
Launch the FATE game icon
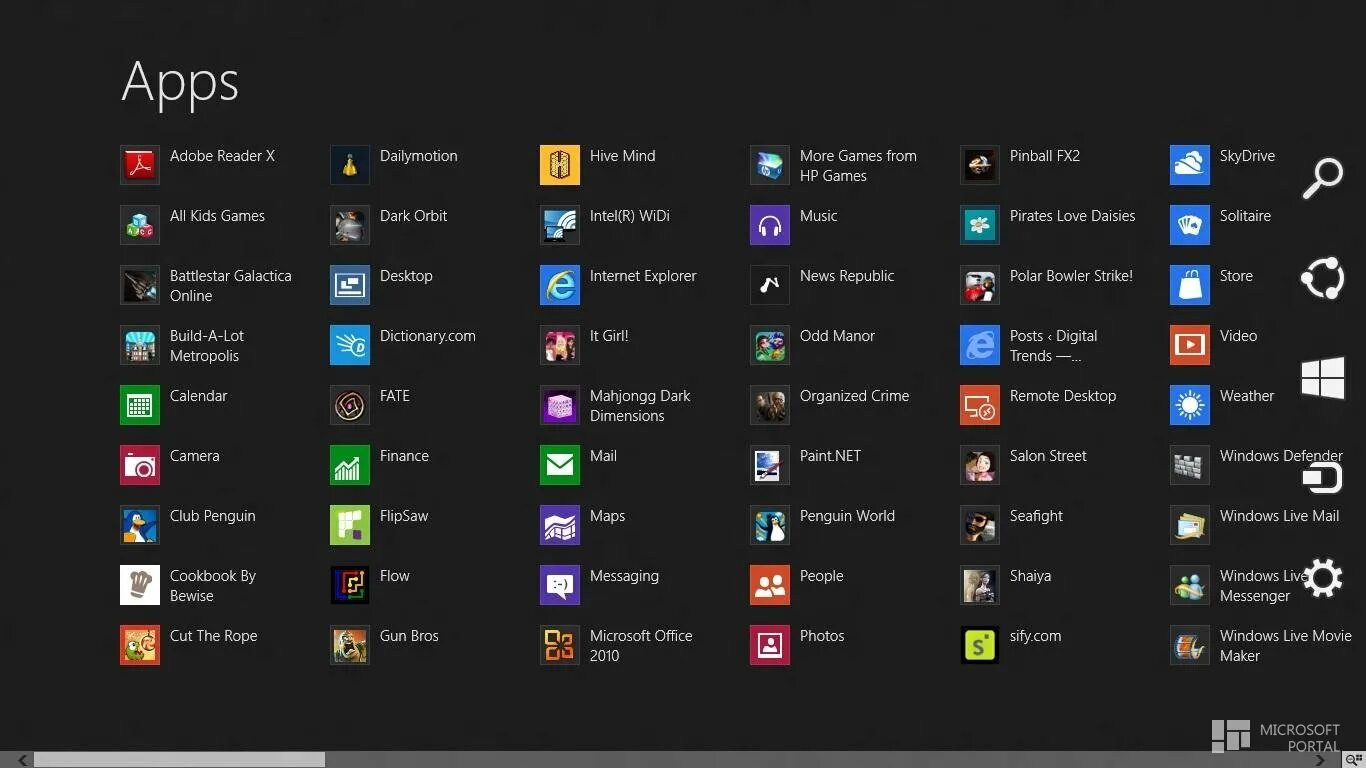pos(350,405)
